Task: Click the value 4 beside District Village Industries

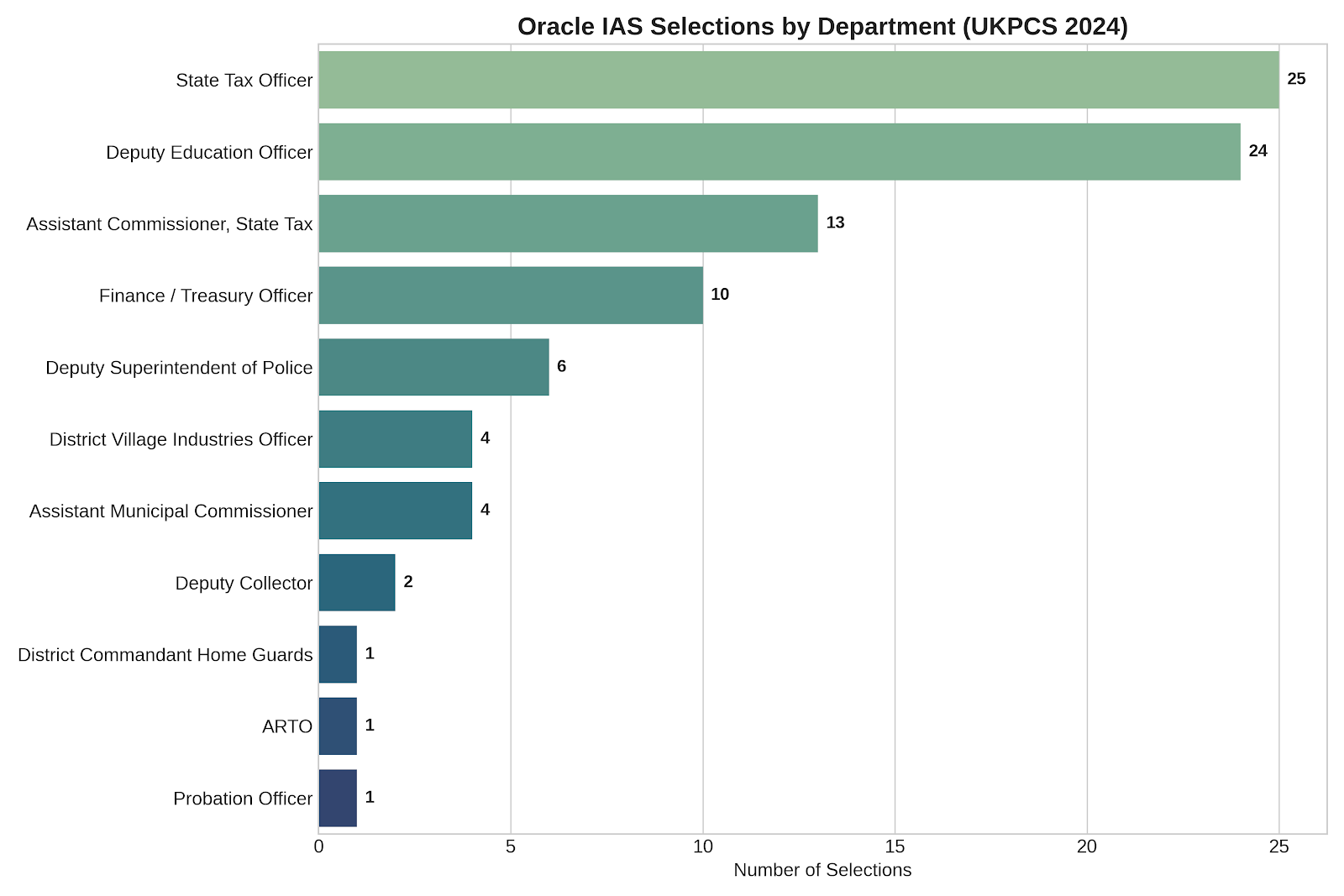Action: [485, 438]
